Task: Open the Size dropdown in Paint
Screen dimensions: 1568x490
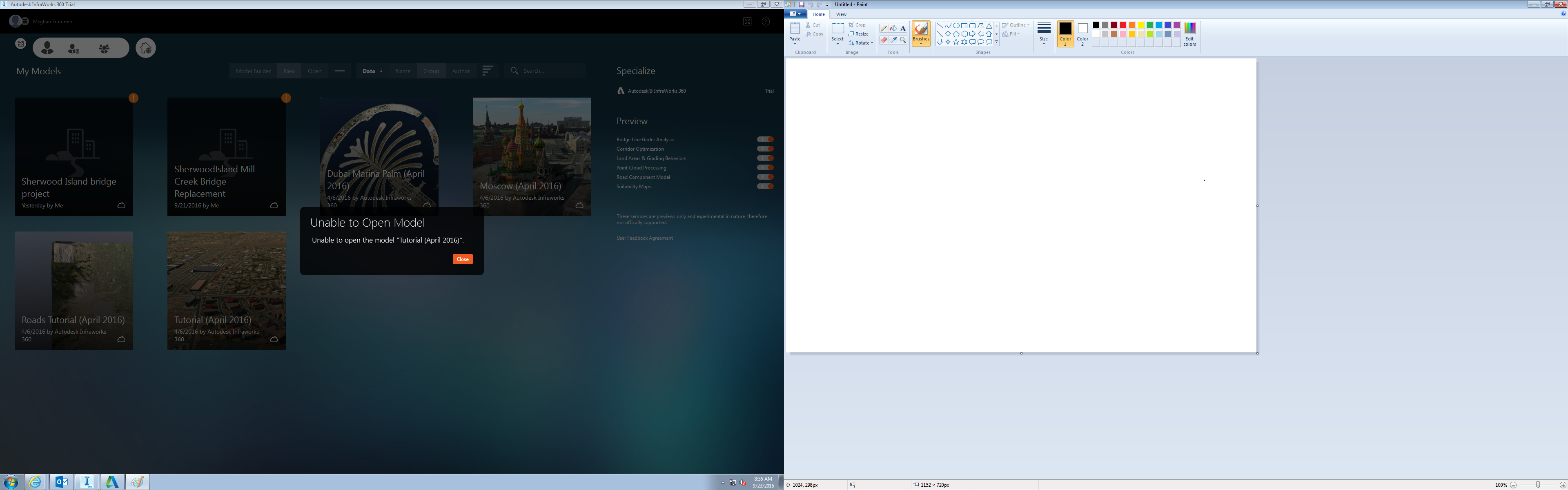Action: 1043,34
